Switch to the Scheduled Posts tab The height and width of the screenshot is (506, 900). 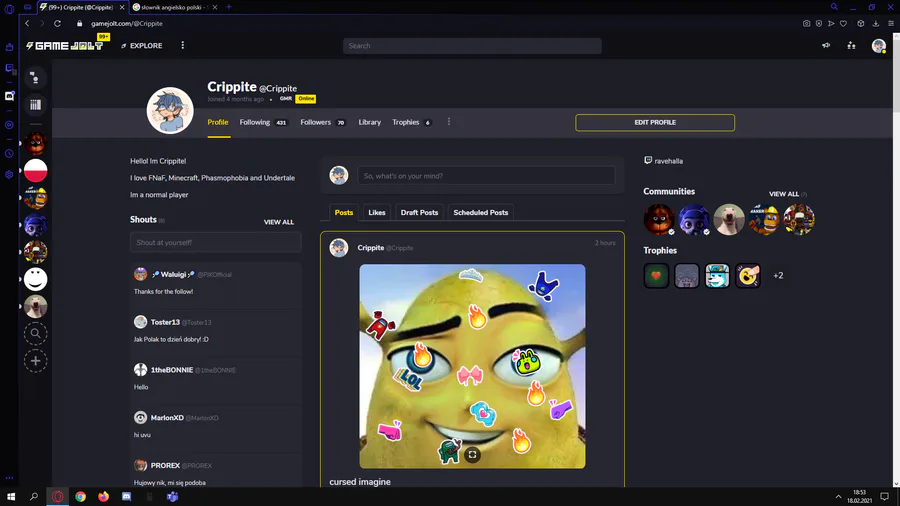[x=480, y=212]
